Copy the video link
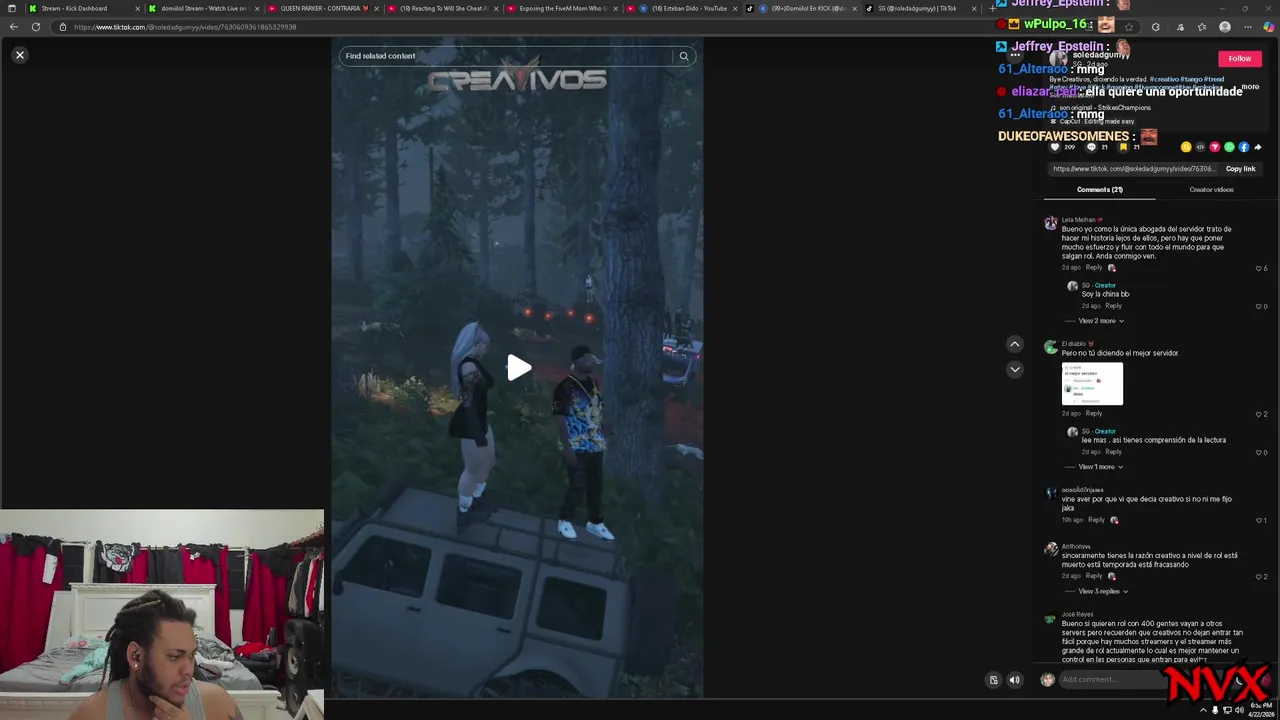The image size is (1280, 720). (x=1240, y=169)
